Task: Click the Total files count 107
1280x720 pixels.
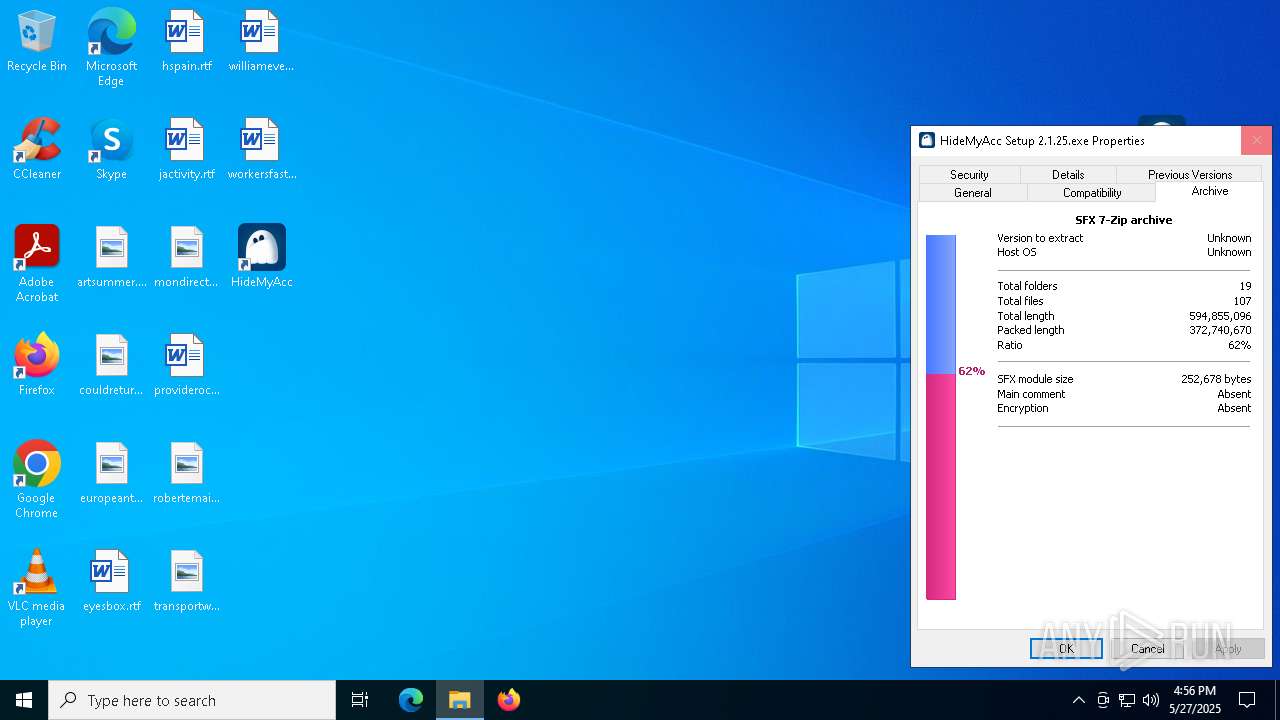Action: (1242, 301)
